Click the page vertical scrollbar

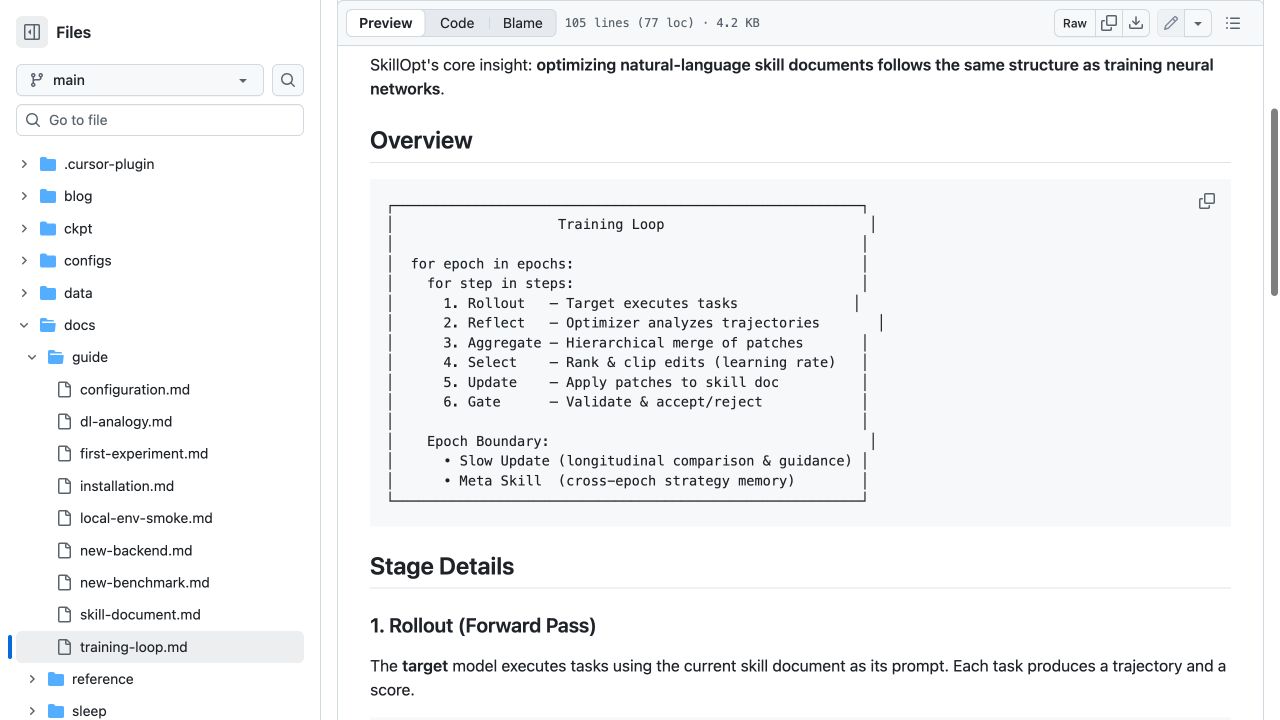pyautogui.click(x=1274, y=200)
